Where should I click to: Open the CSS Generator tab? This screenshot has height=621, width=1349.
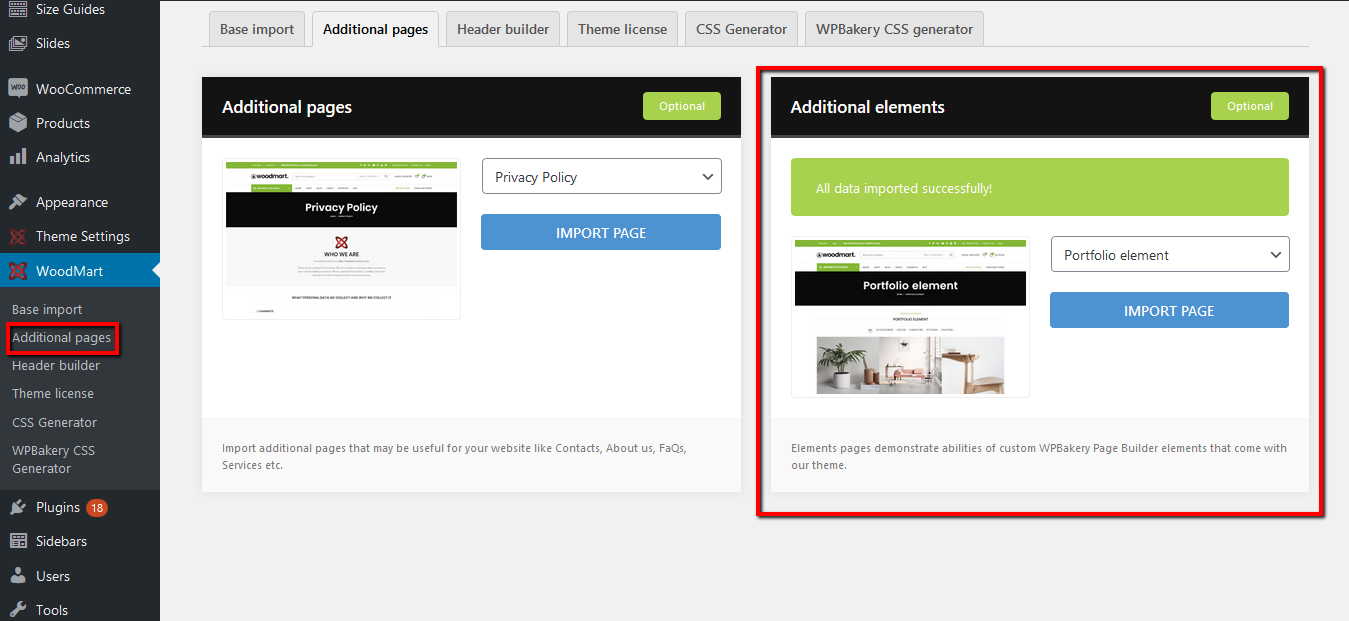coord(742,29)
